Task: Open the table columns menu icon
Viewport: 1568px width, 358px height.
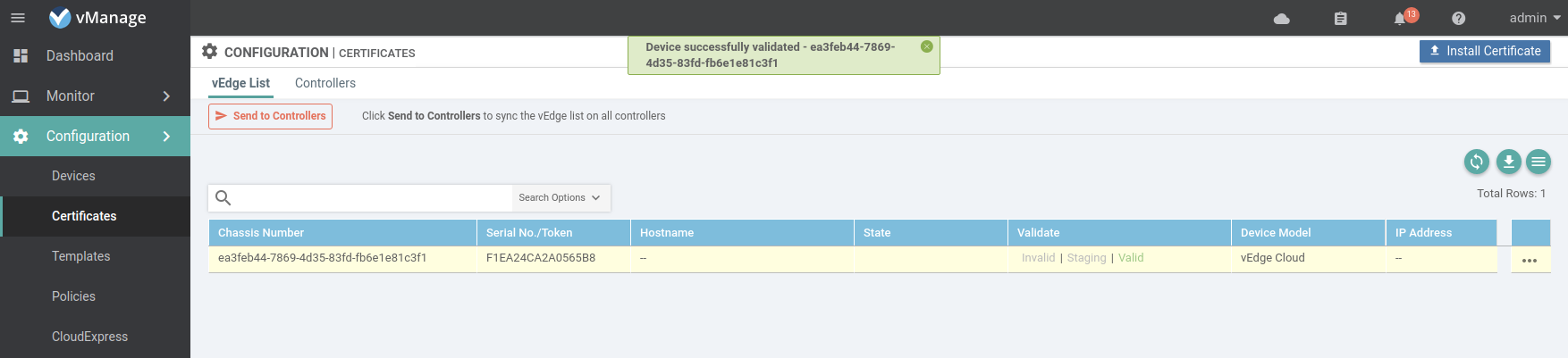Action: (x=1538, y=162)
